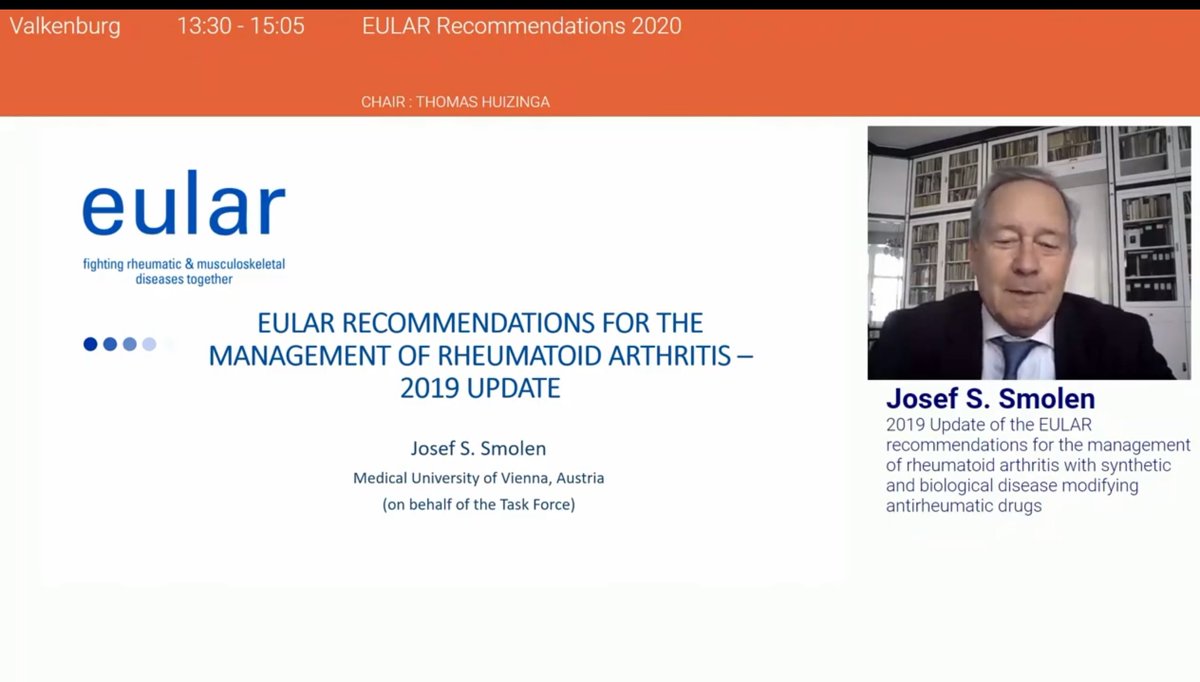
Task: Click the speaker webcam video thumbnail
Action: [x=1029, y=252]
